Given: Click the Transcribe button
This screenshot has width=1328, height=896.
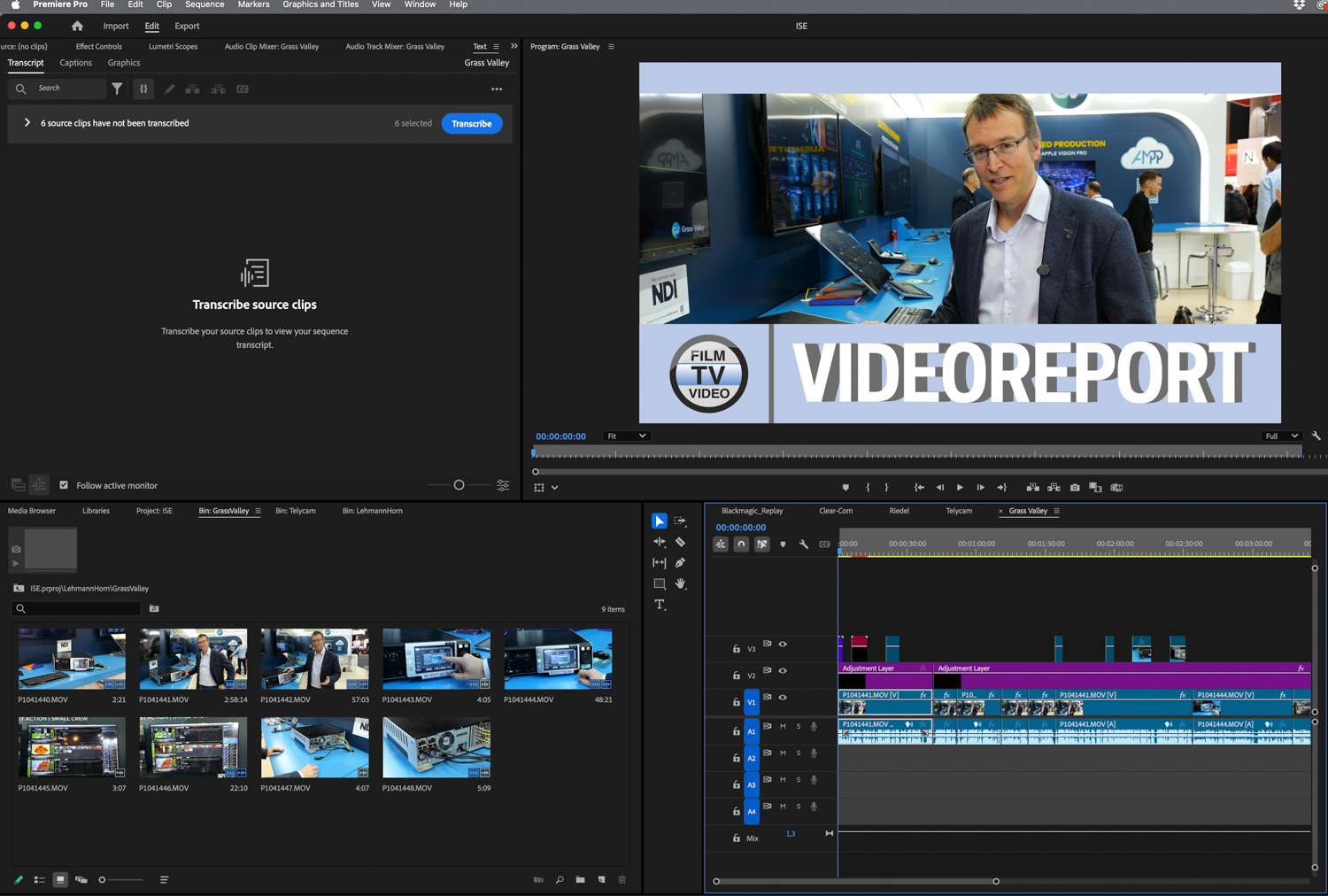Looking at the screenshot, I should point(472,124).
